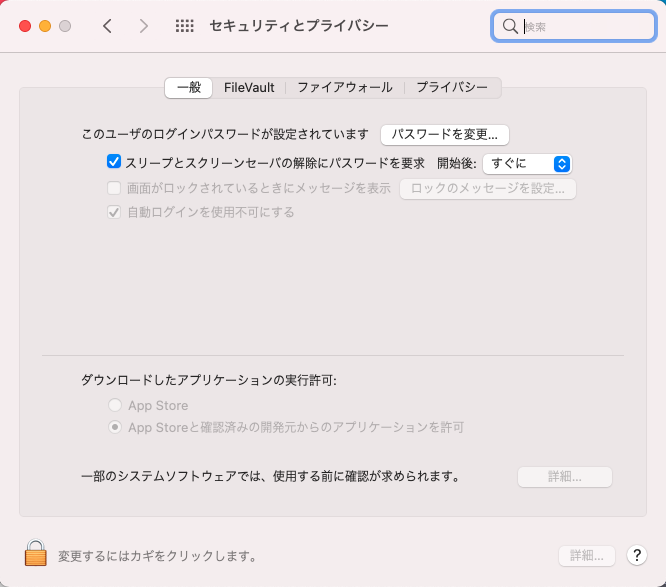This screenshot has height=587, width=666.
Task: Click the 開始後: label
Action: [x=457, y=163]
